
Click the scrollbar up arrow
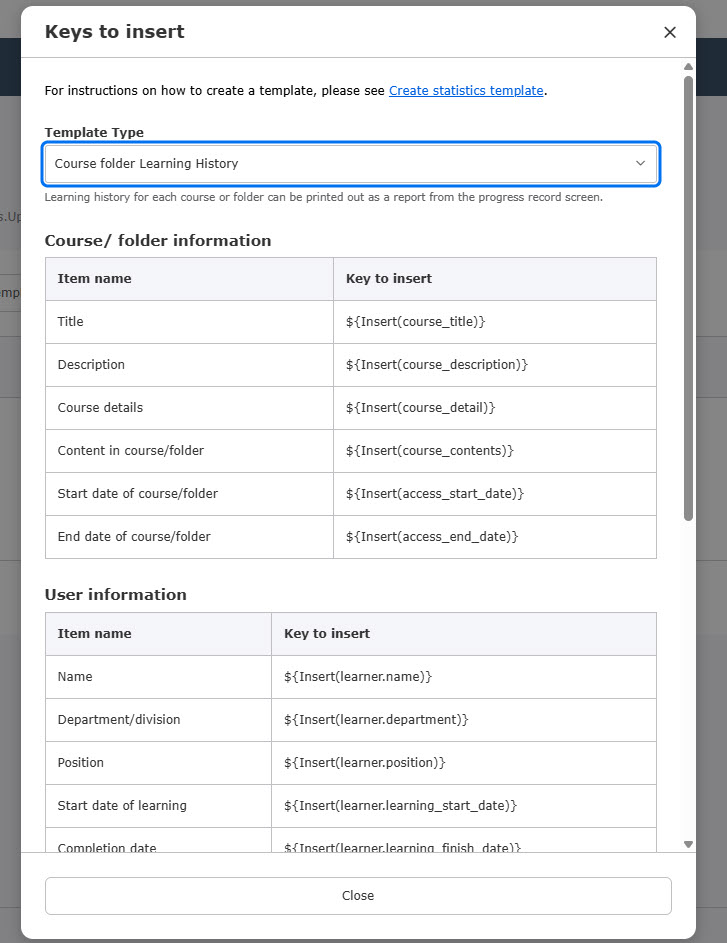click(688, 68)
